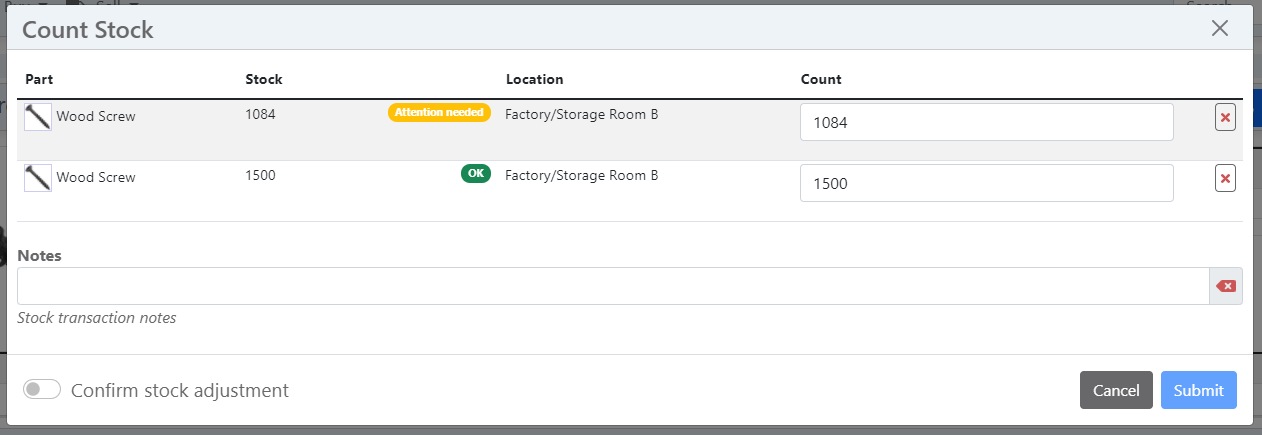The width and height of the screenshot is (1262, 435).
Task: Clear the Notes field using the red icon
Action: (x=1226, y=286)
